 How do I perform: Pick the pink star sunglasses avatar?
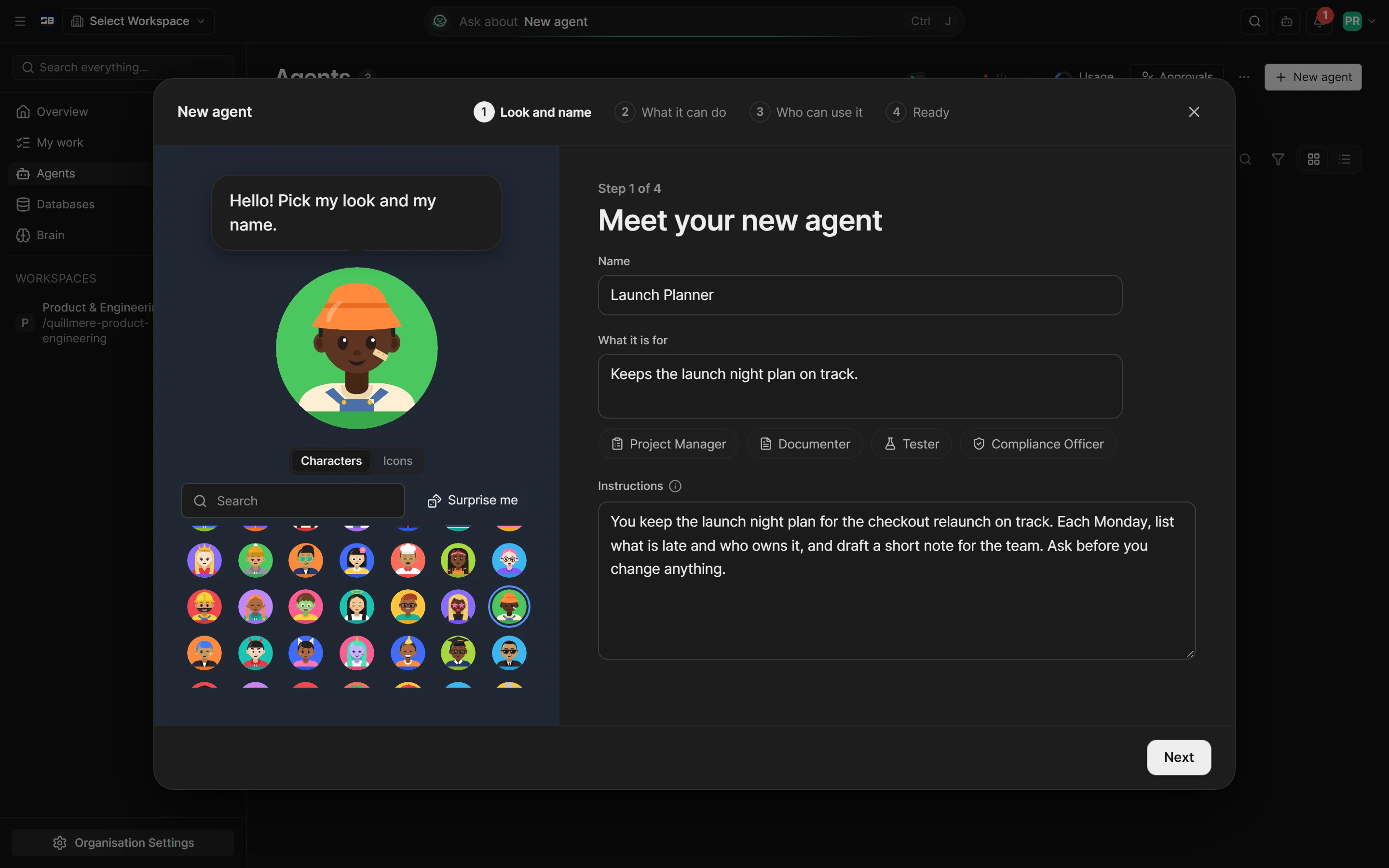point(458,607)
